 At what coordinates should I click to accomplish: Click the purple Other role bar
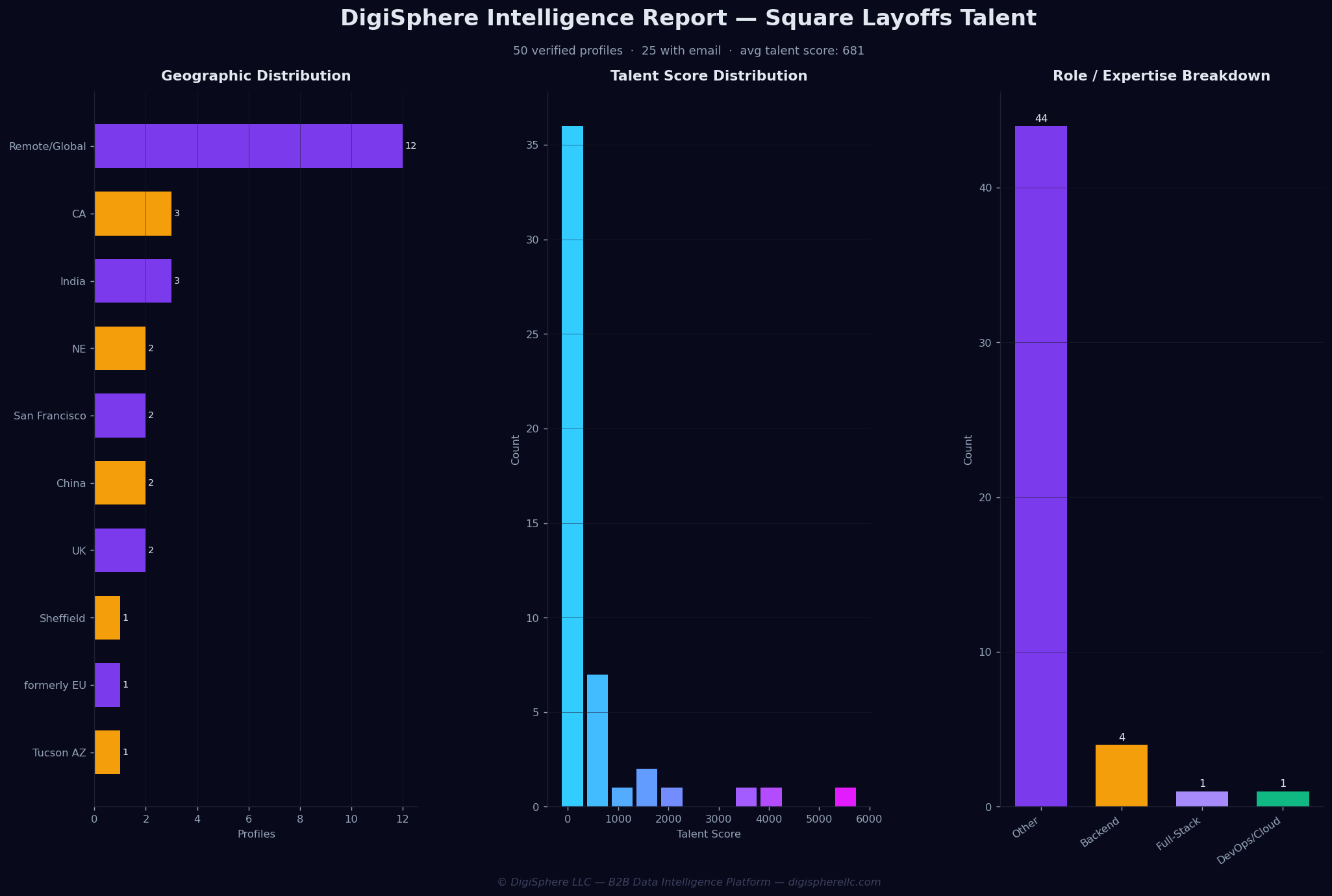point(1041,466)
